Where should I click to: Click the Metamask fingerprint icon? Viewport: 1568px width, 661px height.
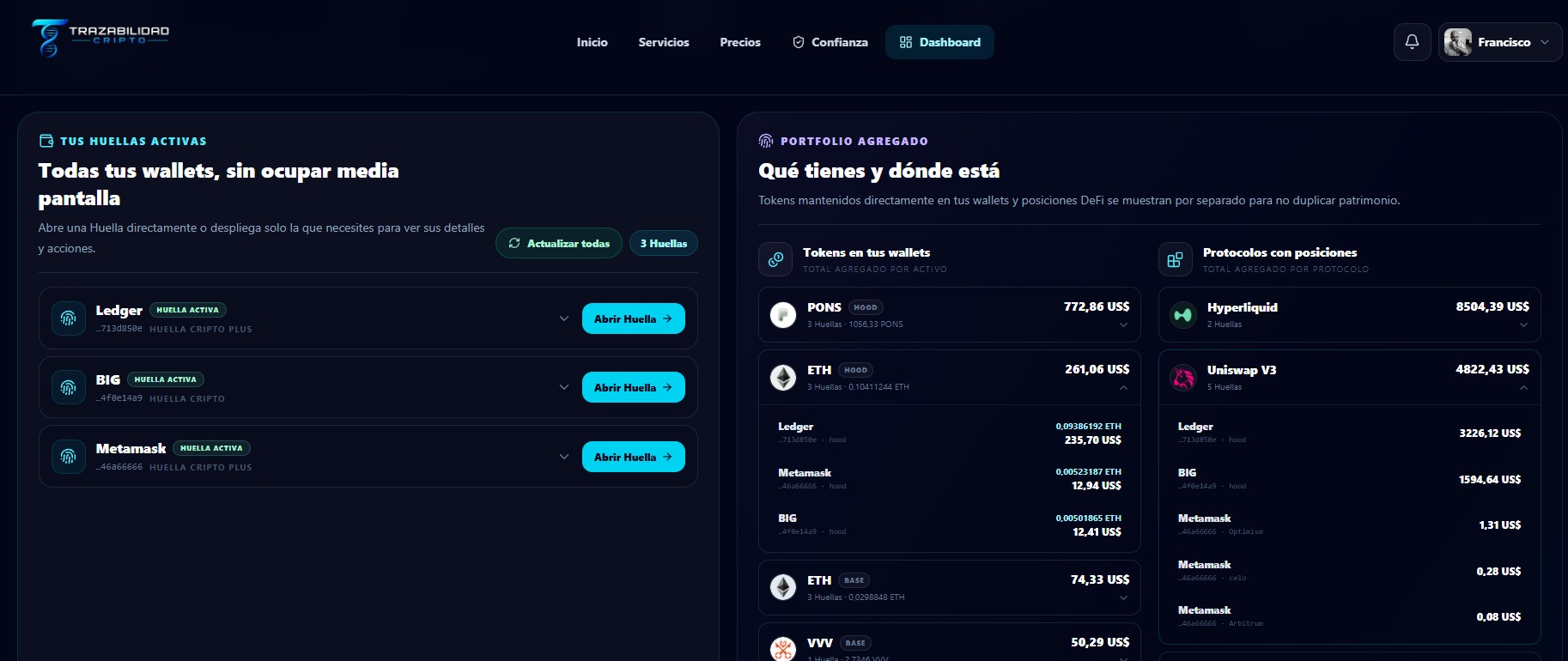coord(69,457)
